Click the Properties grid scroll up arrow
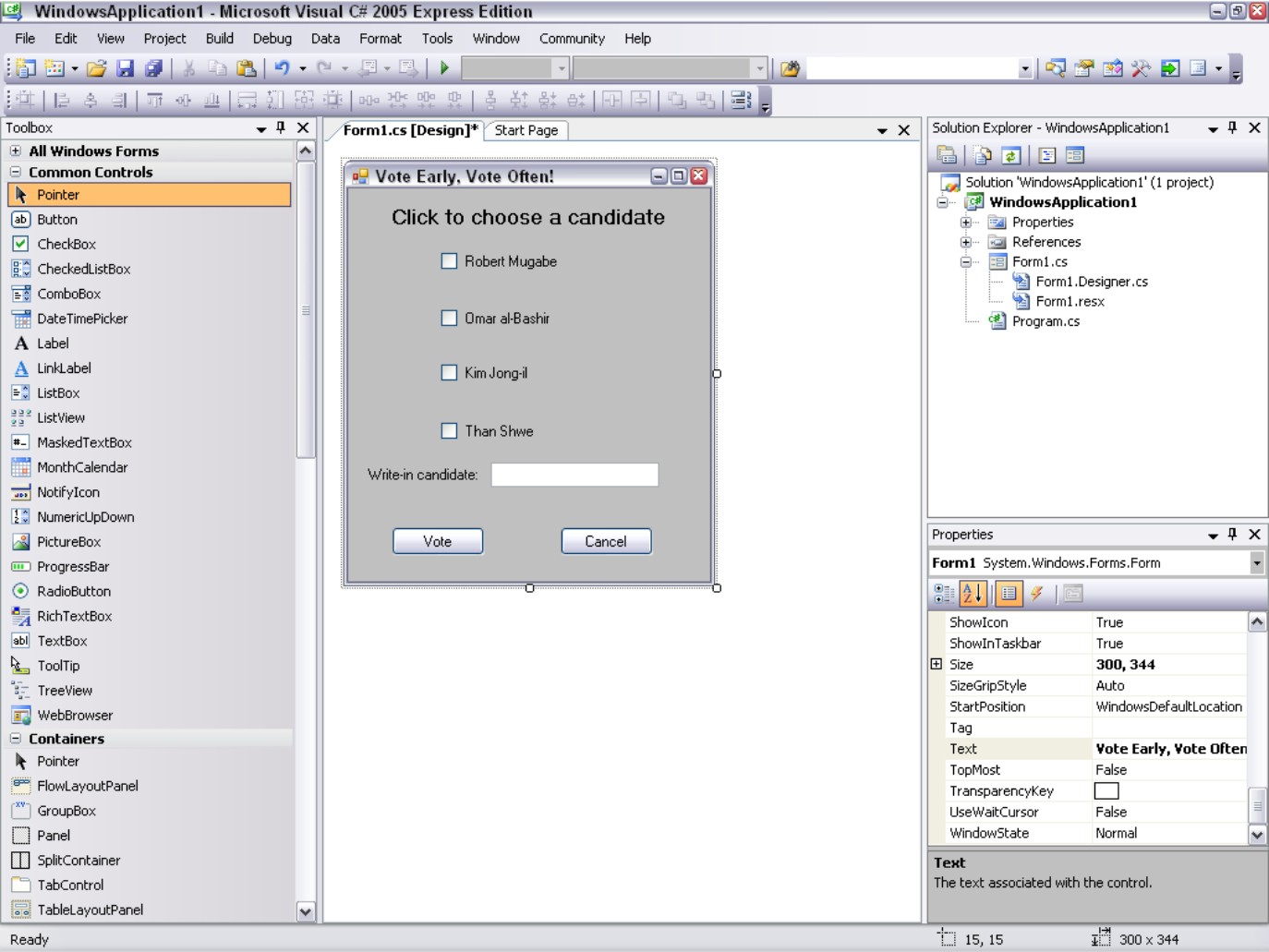Screen dimensions: 1269x952 click(1257, 622)
